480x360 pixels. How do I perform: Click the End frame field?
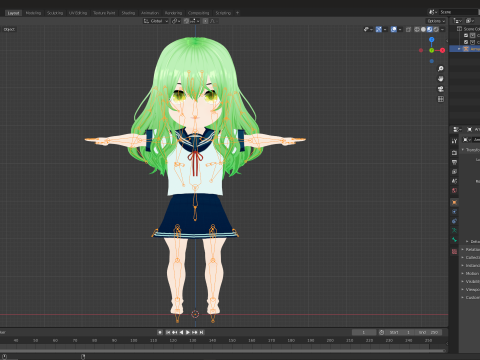point(428,332)
